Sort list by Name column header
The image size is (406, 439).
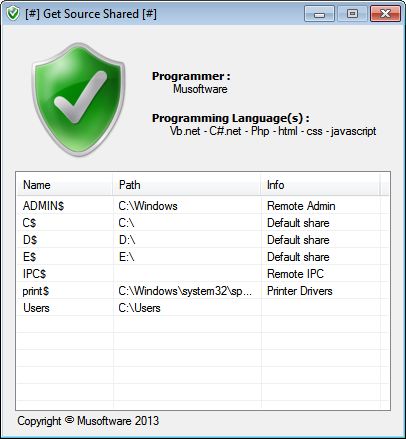(x=65, y=185)
